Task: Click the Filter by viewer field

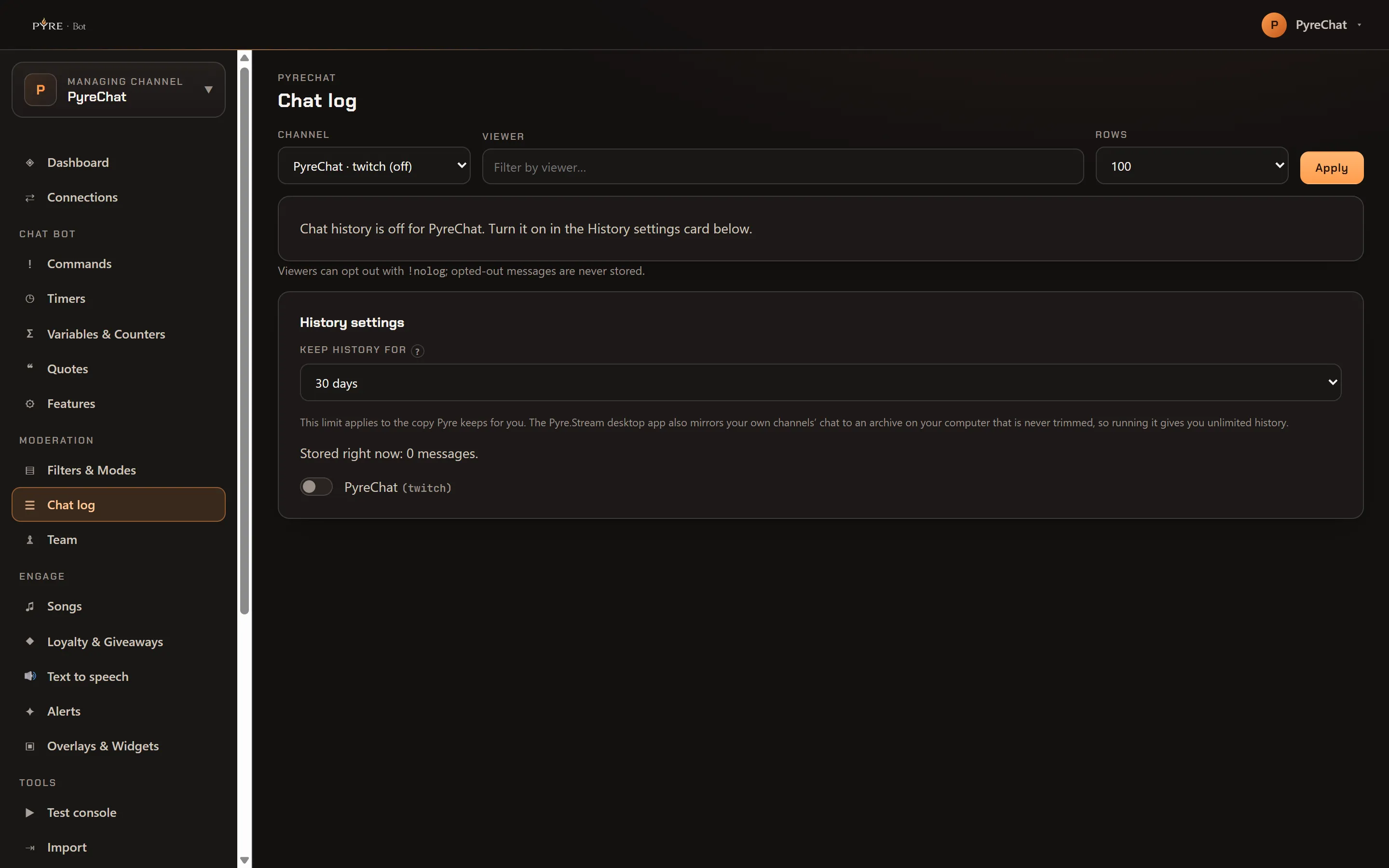Action: pos(783,167)
